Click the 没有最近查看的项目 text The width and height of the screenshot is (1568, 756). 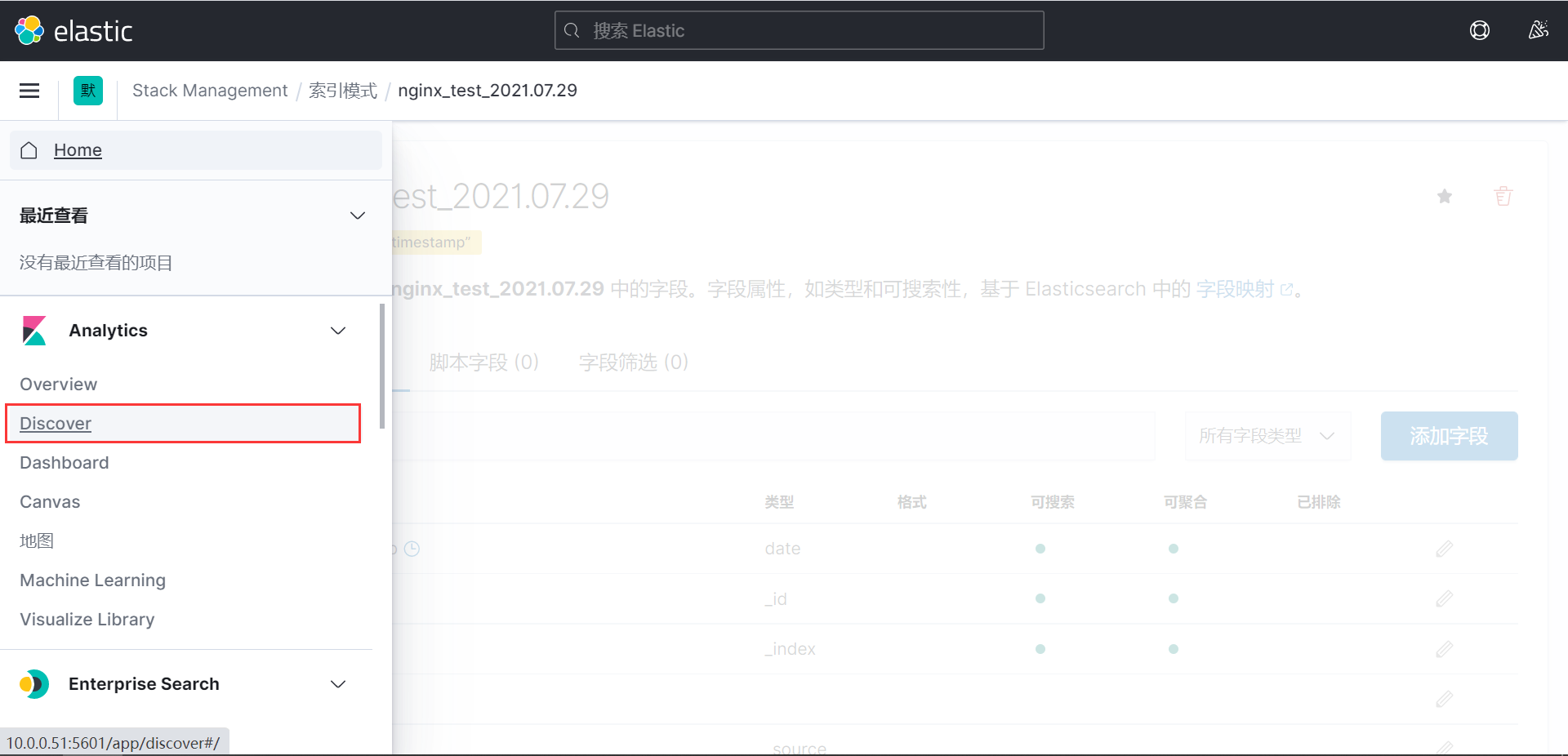(x=96, y=263)
